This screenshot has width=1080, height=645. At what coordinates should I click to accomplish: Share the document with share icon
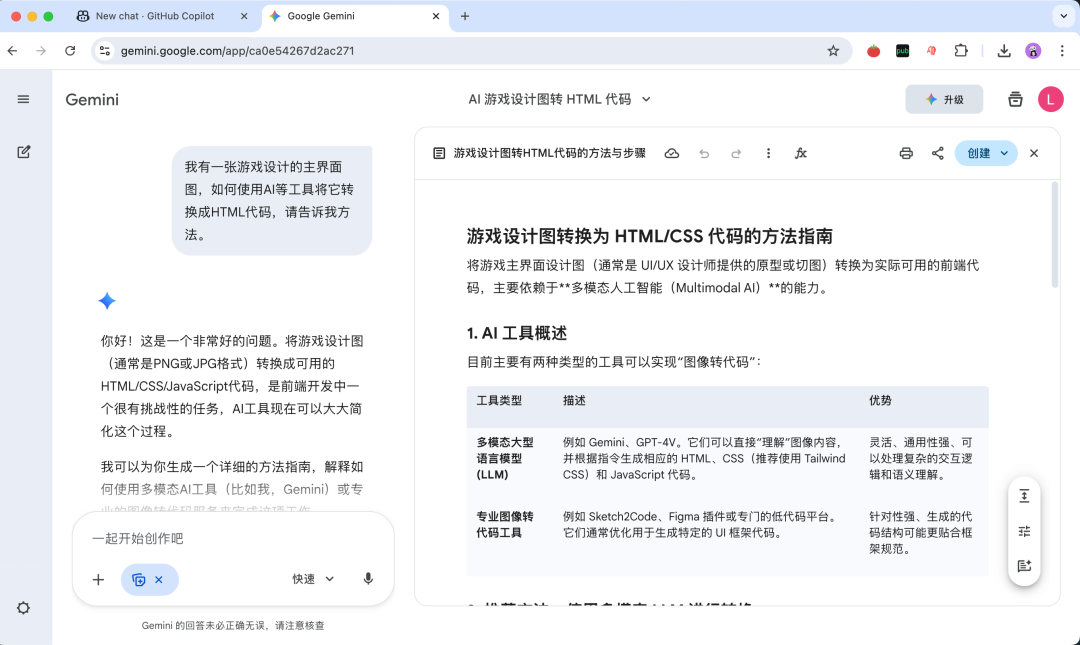click(x=937, y=153)
